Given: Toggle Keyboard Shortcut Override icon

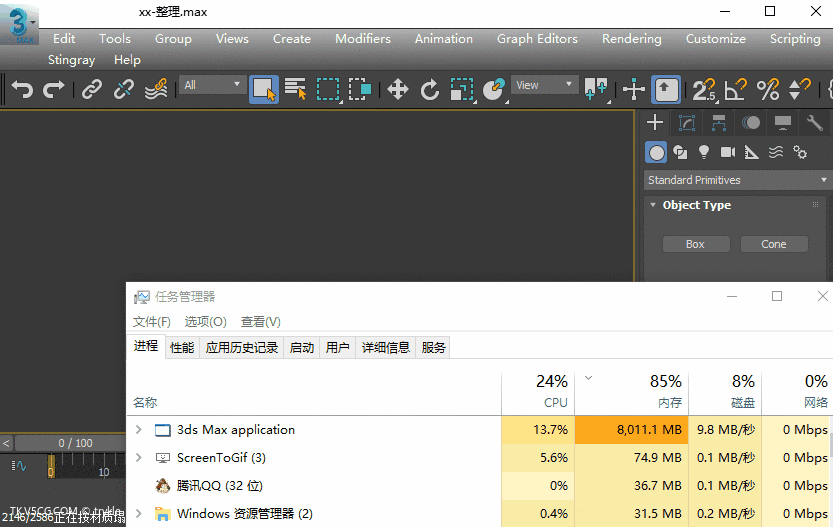Looking at the screenshot, I should pyautogui.click(x=666, y=89).
